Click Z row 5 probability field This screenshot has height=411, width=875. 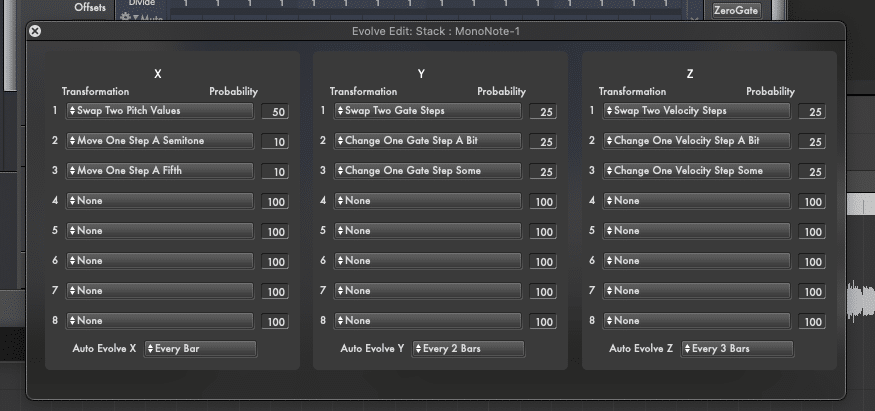tap(812, 232)
